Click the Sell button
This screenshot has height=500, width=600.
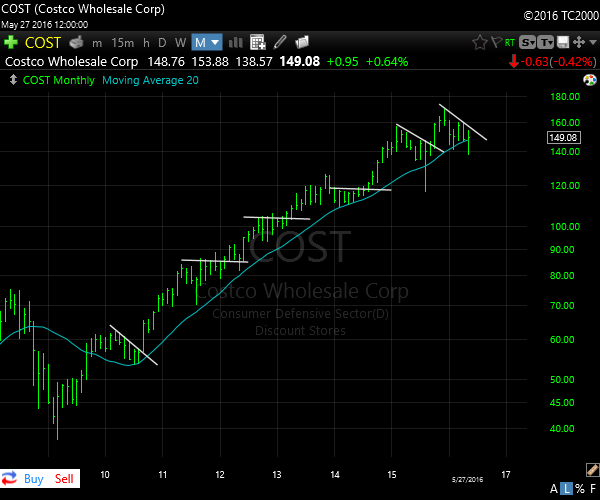point(64,479)
